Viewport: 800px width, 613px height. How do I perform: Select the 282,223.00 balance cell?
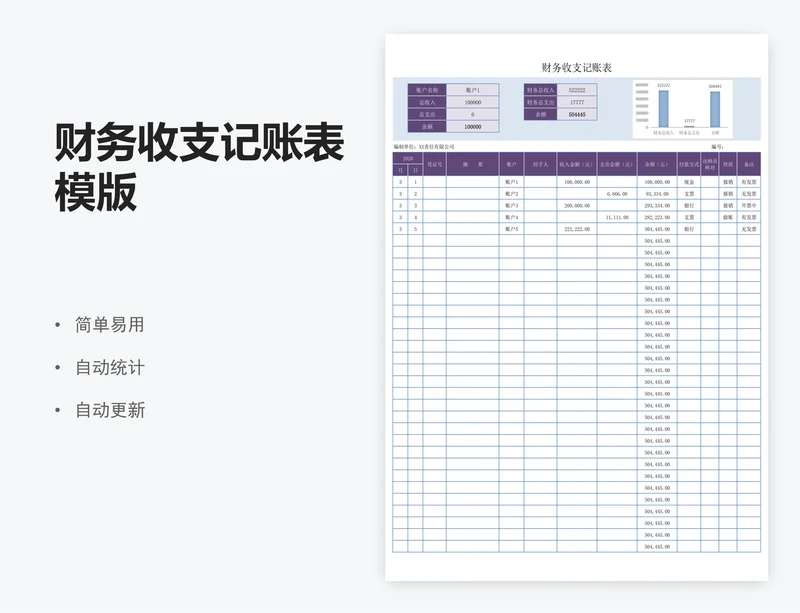tap(657, 217)
